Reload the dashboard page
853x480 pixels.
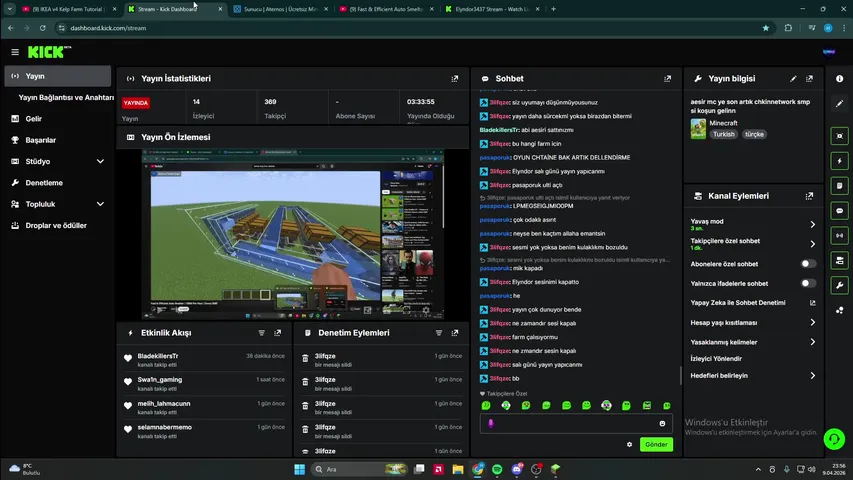click(42, 28)
